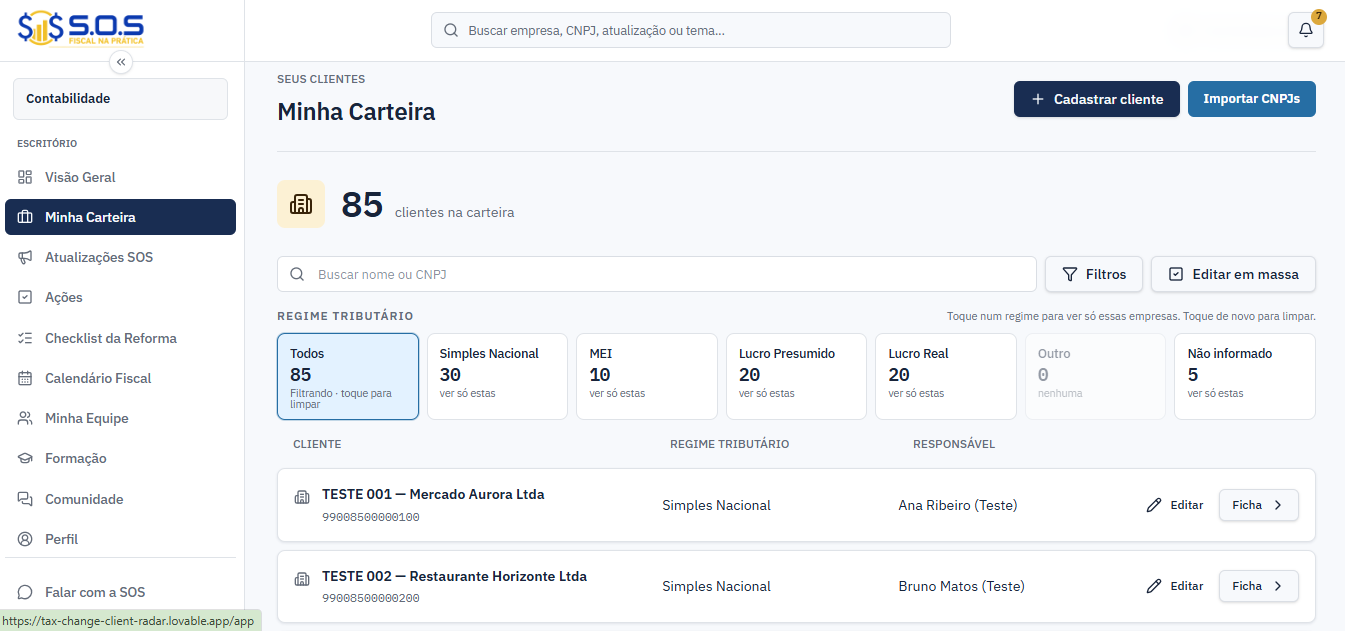Focus the Buscar nome ou CNPJ field
Image resolution: width=1345 pixels, height=631 pixels.
click(x=657, y=274)
